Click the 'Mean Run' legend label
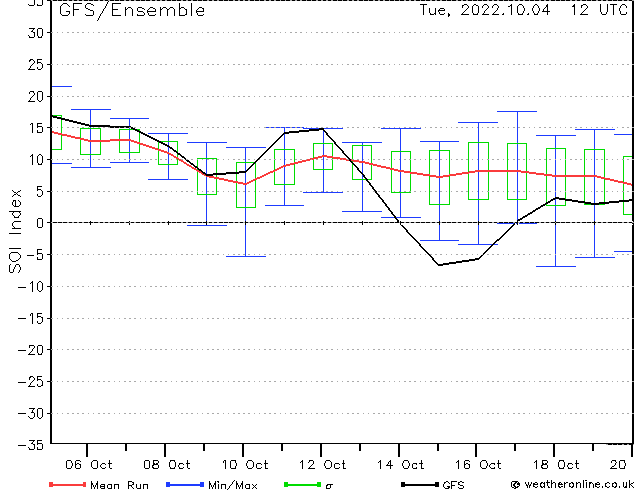Image resolution: width=634 pixels, height=490 pixels. click(x=119, y=485)
